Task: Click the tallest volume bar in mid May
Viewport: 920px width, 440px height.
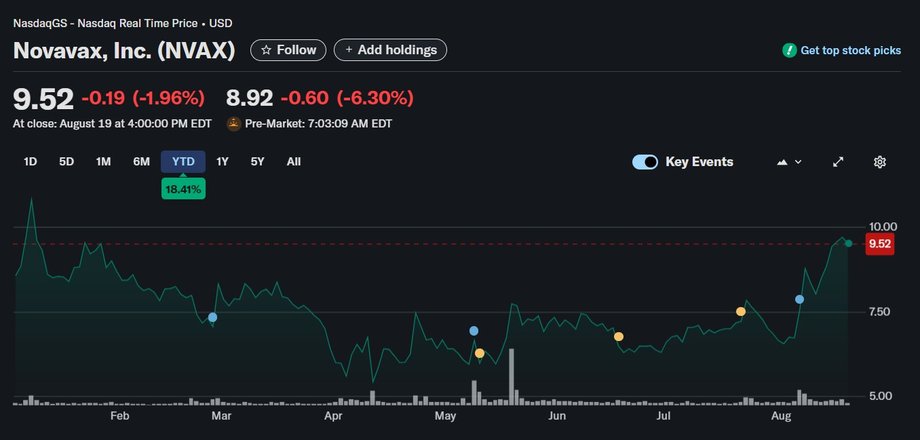Action: coord(512,377)
